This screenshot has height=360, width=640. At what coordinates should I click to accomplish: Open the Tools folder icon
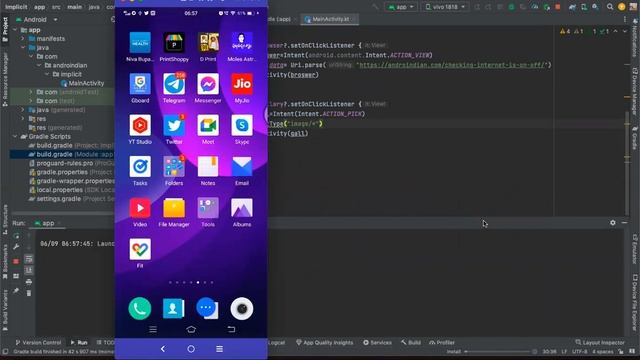tap(208, 208)
